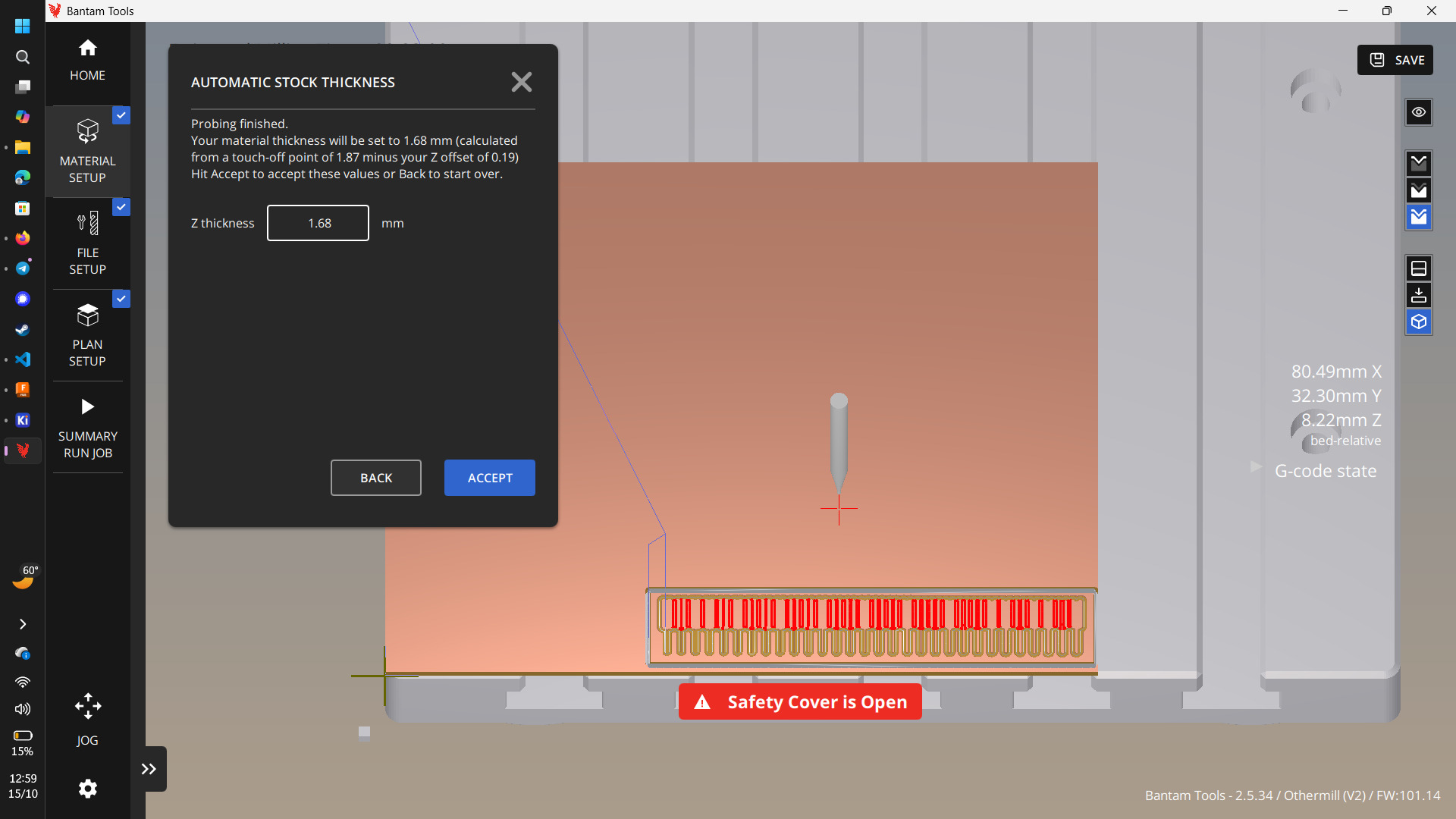
Task: Open Microsoft Store from the taskbar
Action: click(23, 208)
